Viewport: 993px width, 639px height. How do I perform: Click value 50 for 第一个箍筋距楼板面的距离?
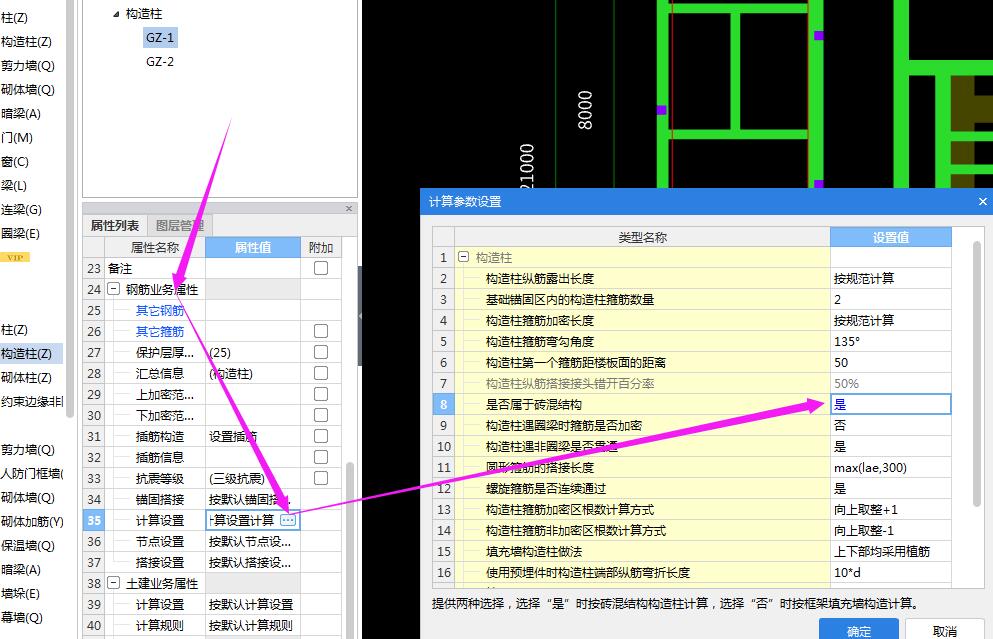click(x=841, y=362)
